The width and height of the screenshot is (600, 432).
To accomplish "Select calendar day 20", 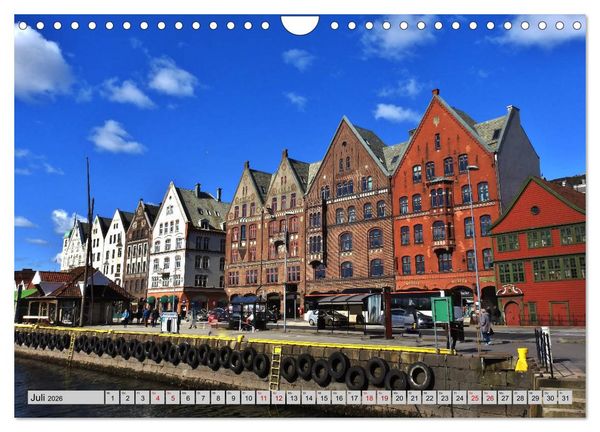I will [x=399, y=398].
